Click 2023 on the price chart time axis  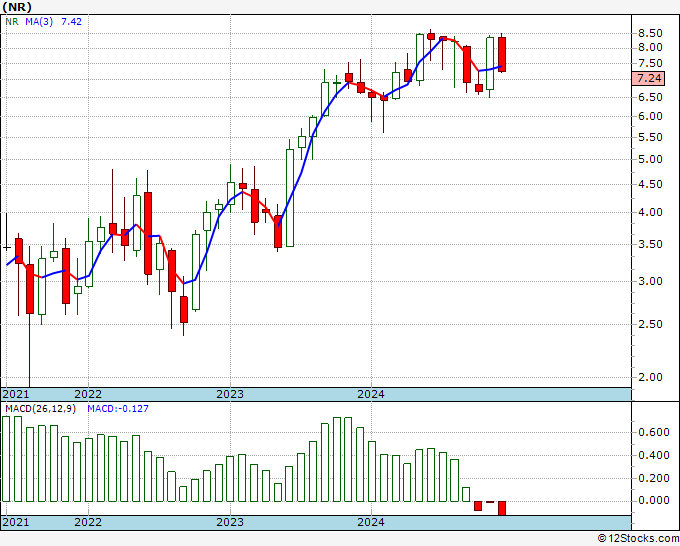pyautogui.click(x=230, y=394)
